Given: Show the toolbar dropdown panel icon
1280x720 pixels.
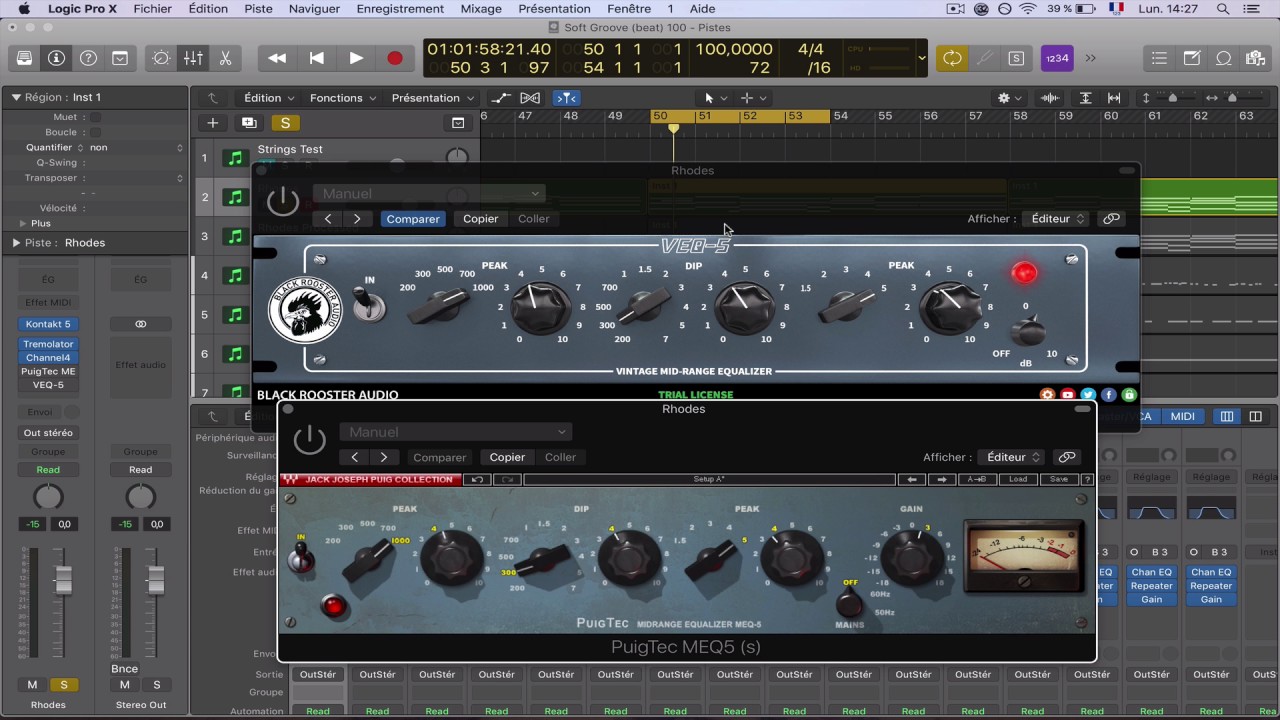Looking at the screenshot, I should coord(120,58).
